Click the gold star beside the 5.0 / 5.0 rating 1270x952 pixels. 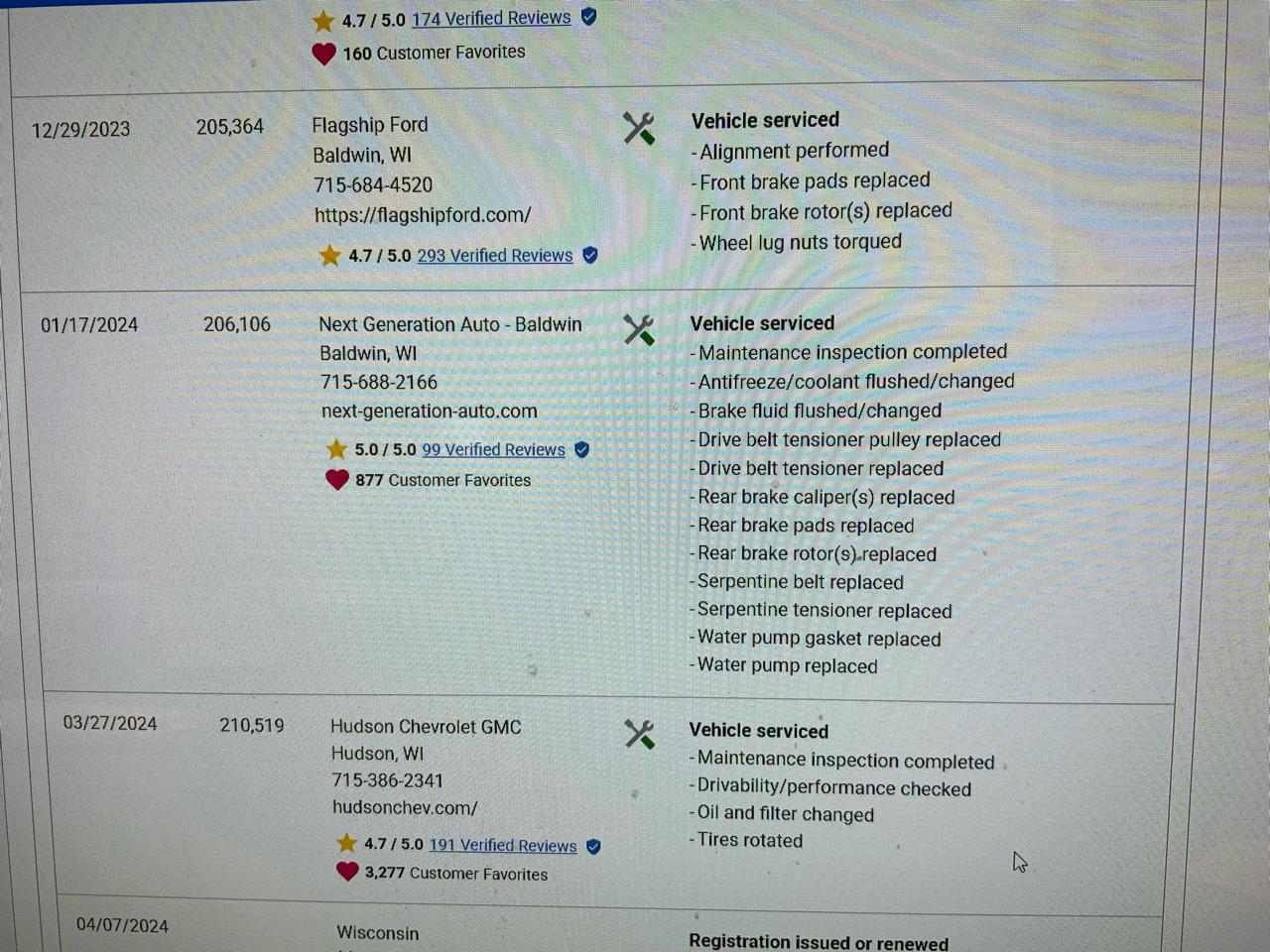tap(336, 449)
